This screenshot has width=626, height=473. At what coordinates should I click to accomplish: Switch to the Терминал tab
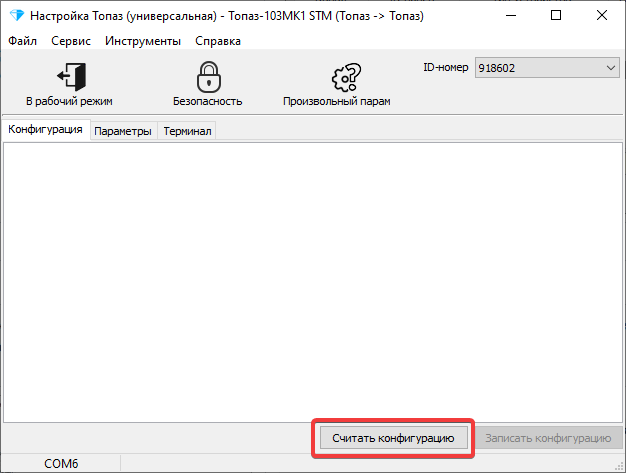(x=187, y=131)
